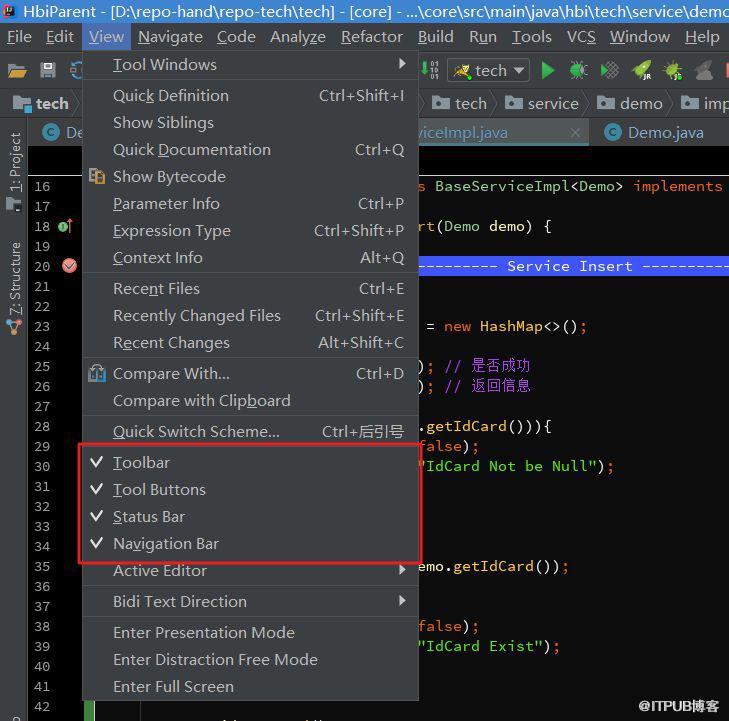Open the Code menu
The height and width of the screenshot is (721, 729).
pos(236,37)
